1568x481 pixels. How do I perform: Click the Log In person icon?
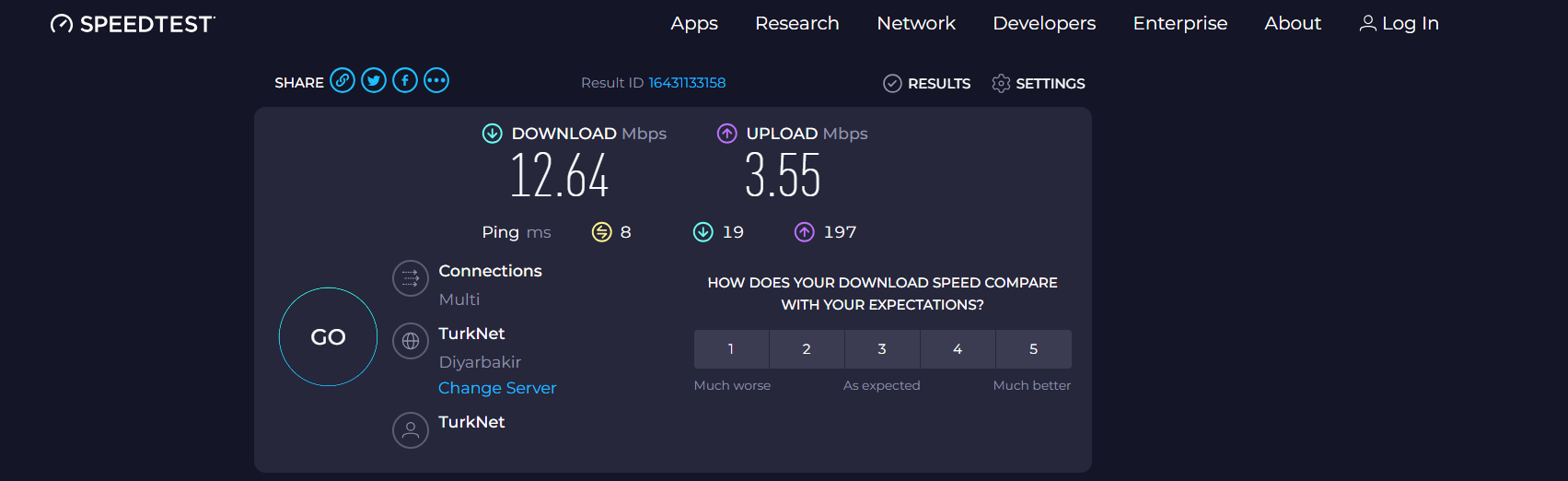point(1368,23)
